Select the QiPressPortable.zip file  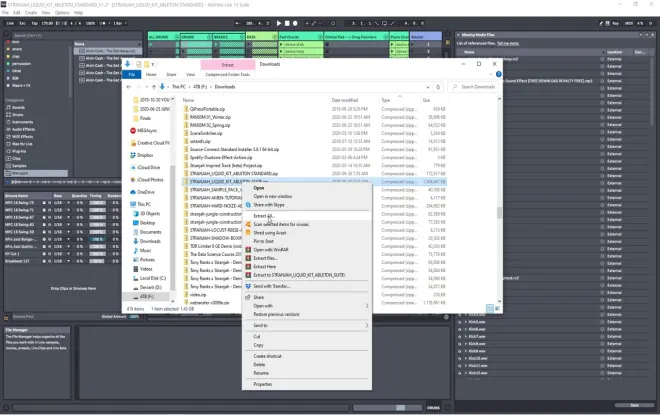click(x=207, y=109)
